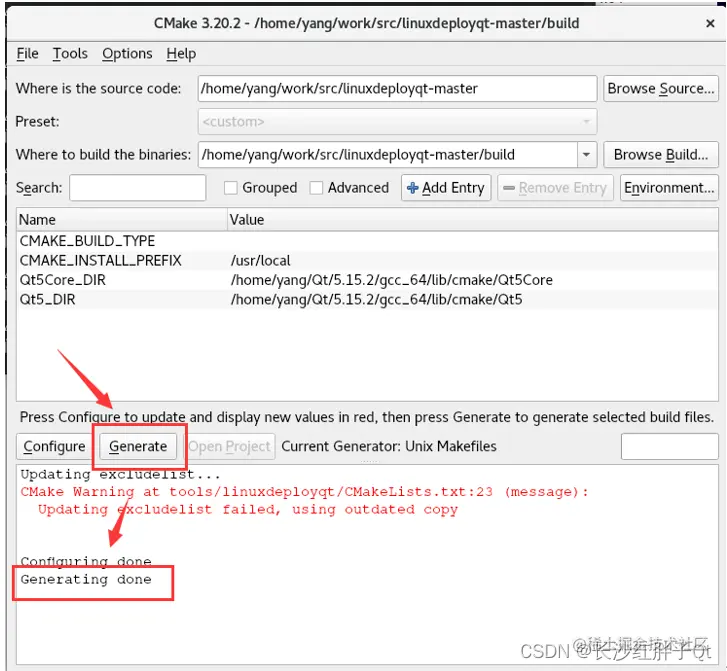Click Current Generator: Unix Makefiles label
The width and height of the screenshot is (727, 671).
click(389, 447)
